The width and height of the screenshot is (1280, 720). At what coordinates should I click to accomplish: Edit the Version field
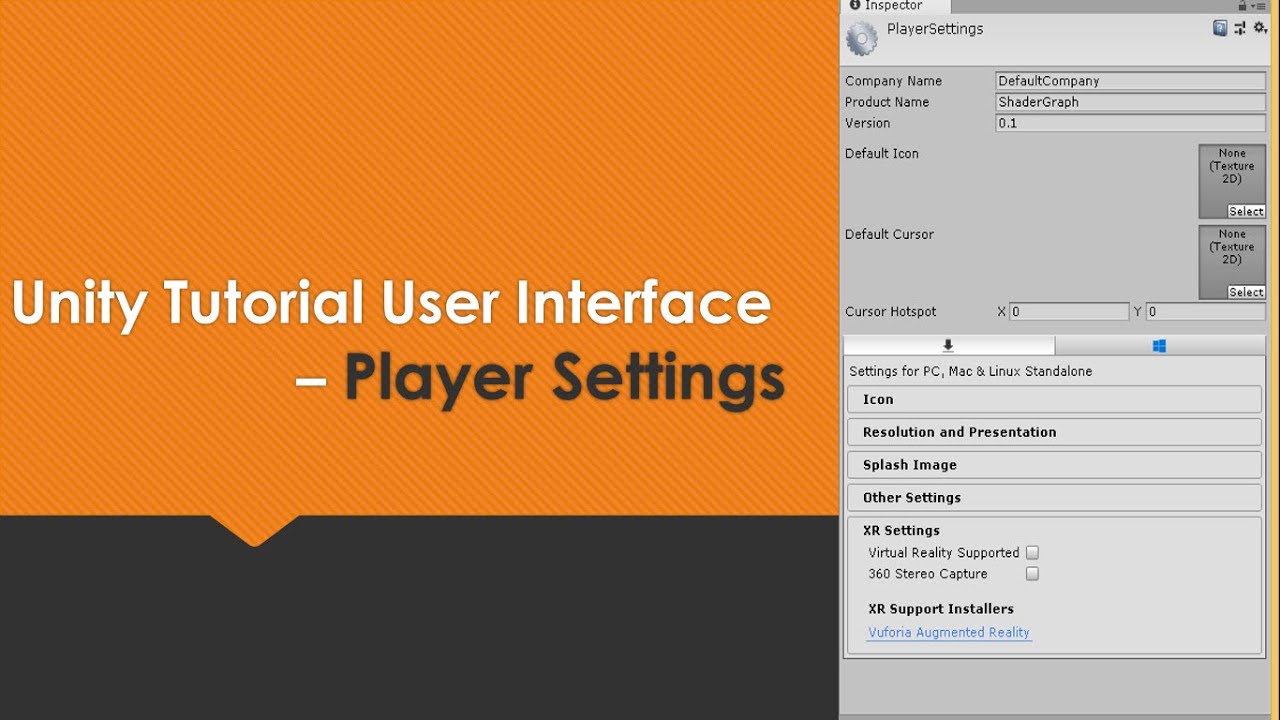point(1130,123)
